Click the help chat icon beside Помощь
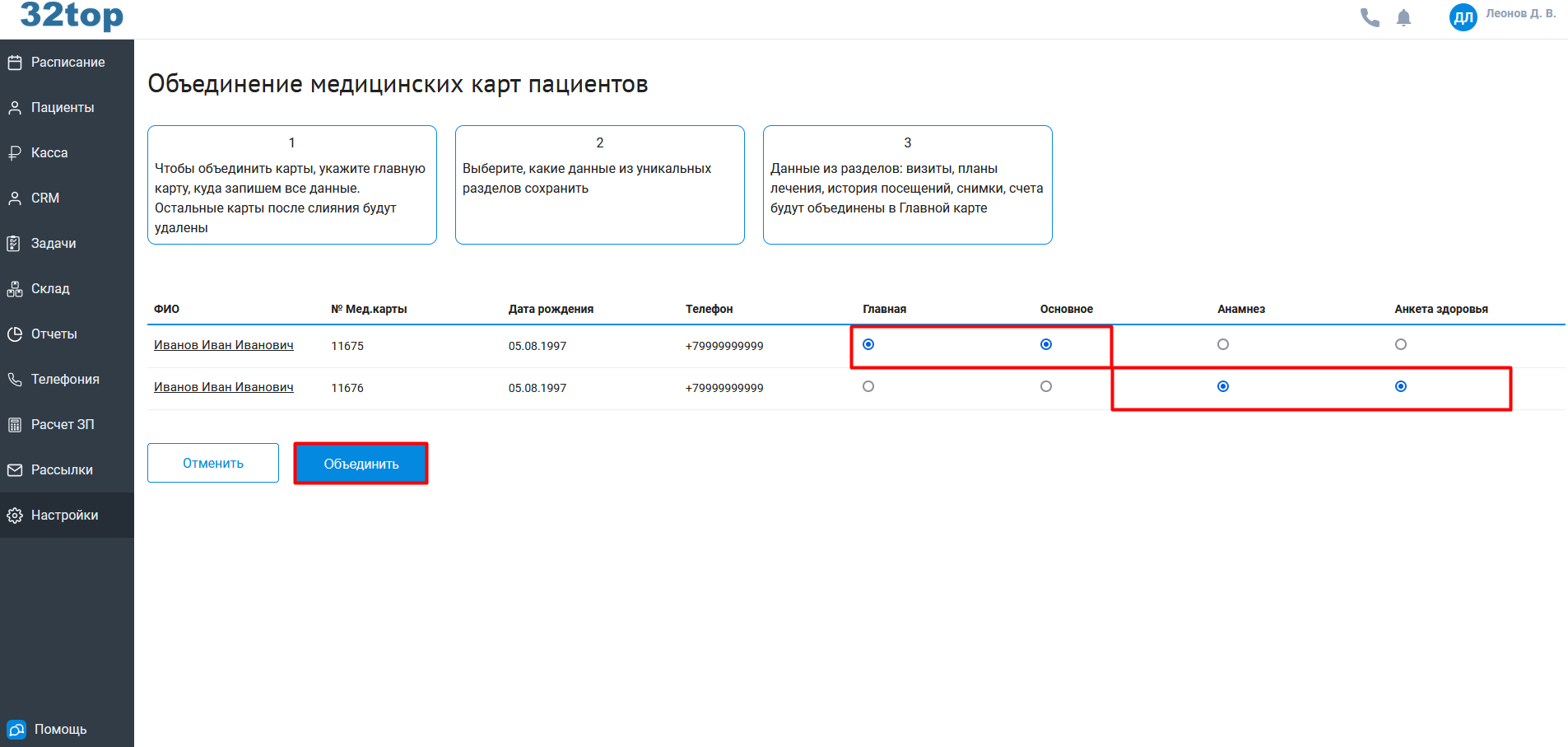The image size is (1568, 747). point(16,730)
